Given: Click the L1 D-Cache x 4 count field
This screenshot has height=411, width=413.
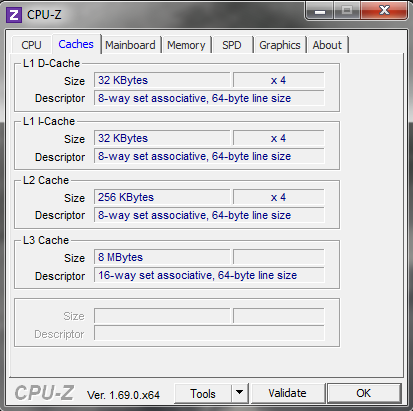Looking at the screenshot, I should pos(279,80).
